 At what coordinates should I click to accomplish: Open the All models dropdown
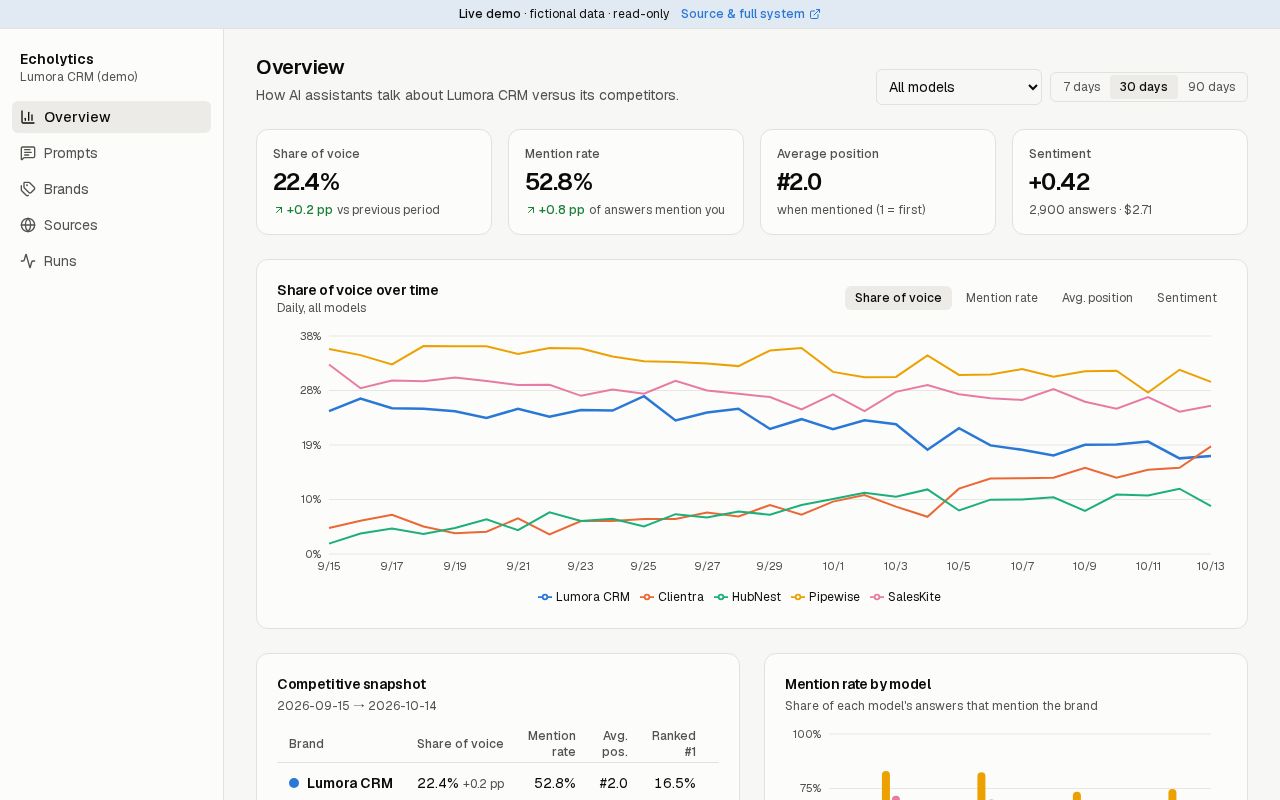[x=959, y=87]
